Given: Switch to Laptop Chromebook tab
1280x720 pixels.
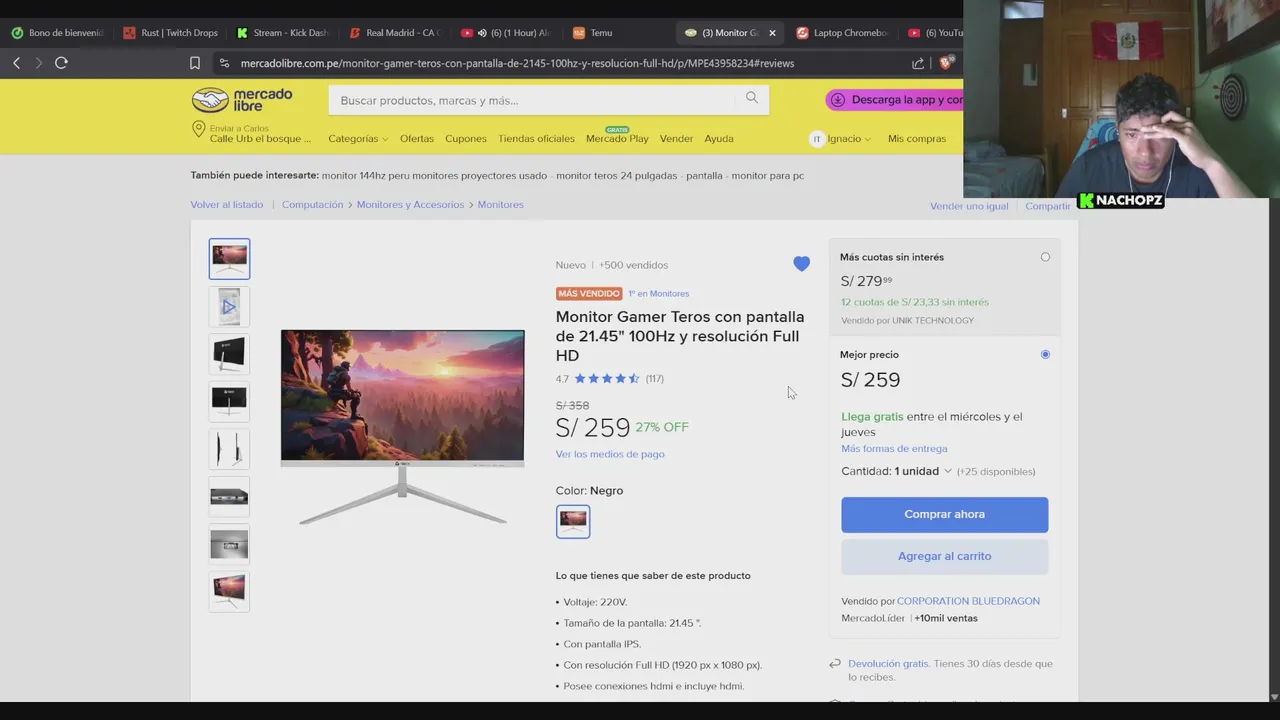Looking at the screenshot, I should (x=841, y=33).
